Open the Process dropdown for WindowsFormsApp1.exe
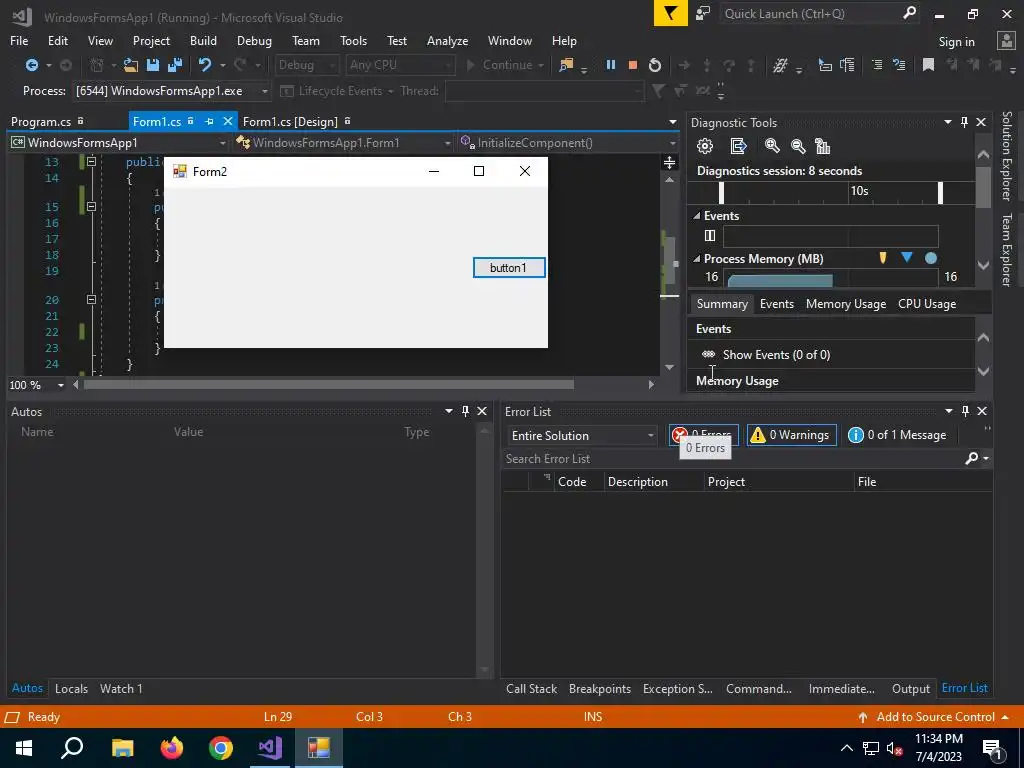This screenshot has width=1024, height=768. (172, 91)
